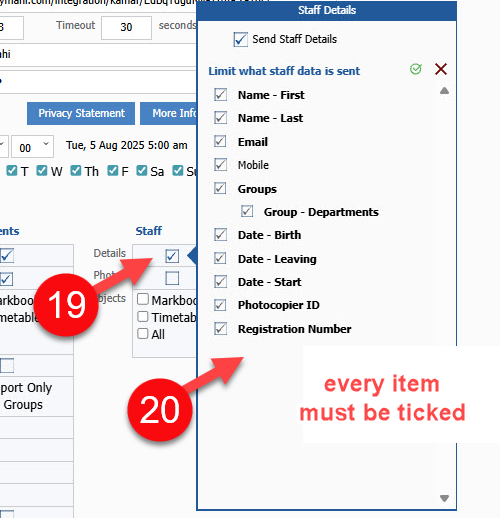Toggle the Mobile checkbox
The width and height of the screenshot is (500, 518).
point(220,165)
